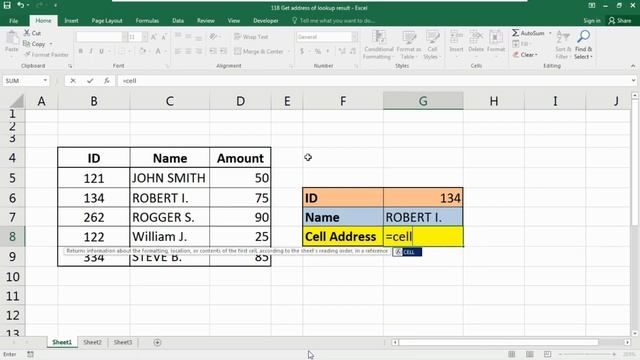Select the Sheet3 tab

click(x=123, y=342)
